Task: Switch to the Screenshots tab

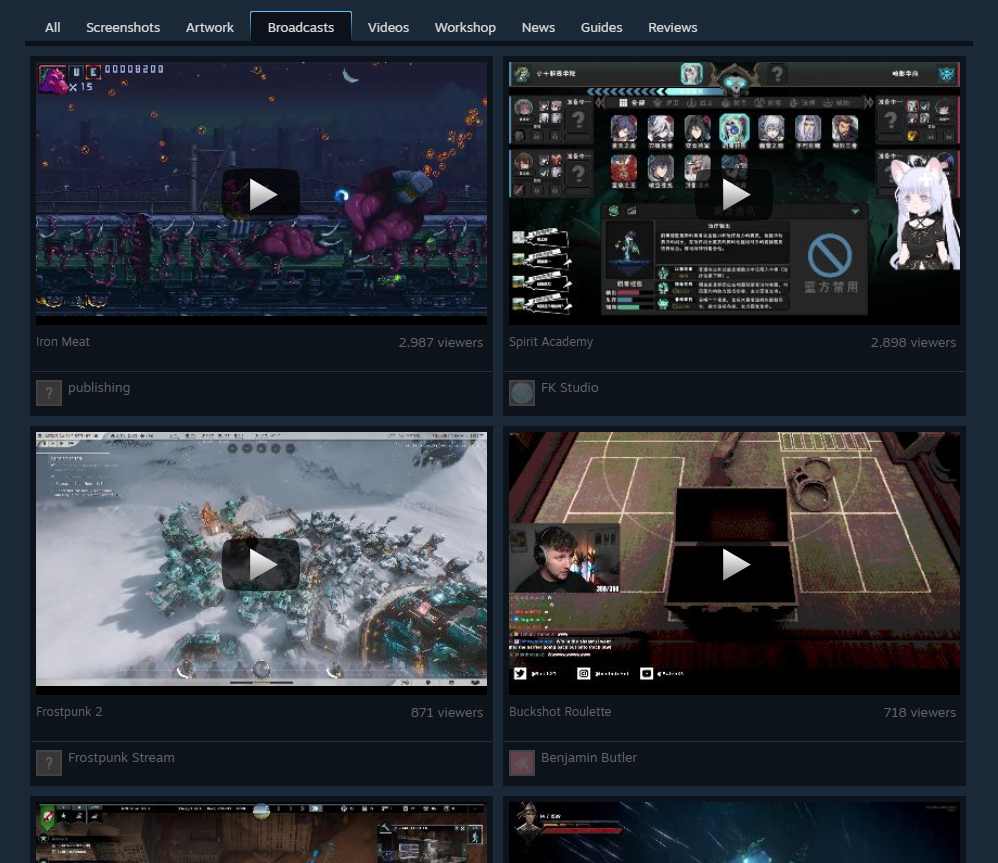Action: (x=123, y=27)
